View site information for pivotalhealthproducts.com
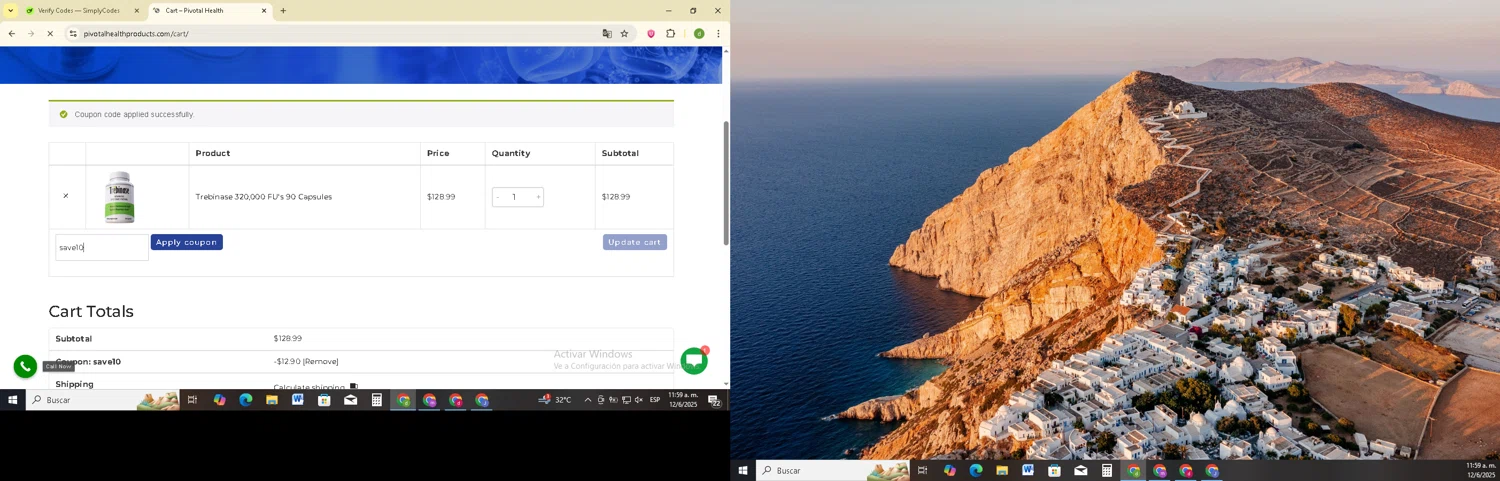The image size is (1500, 481). 73,34
